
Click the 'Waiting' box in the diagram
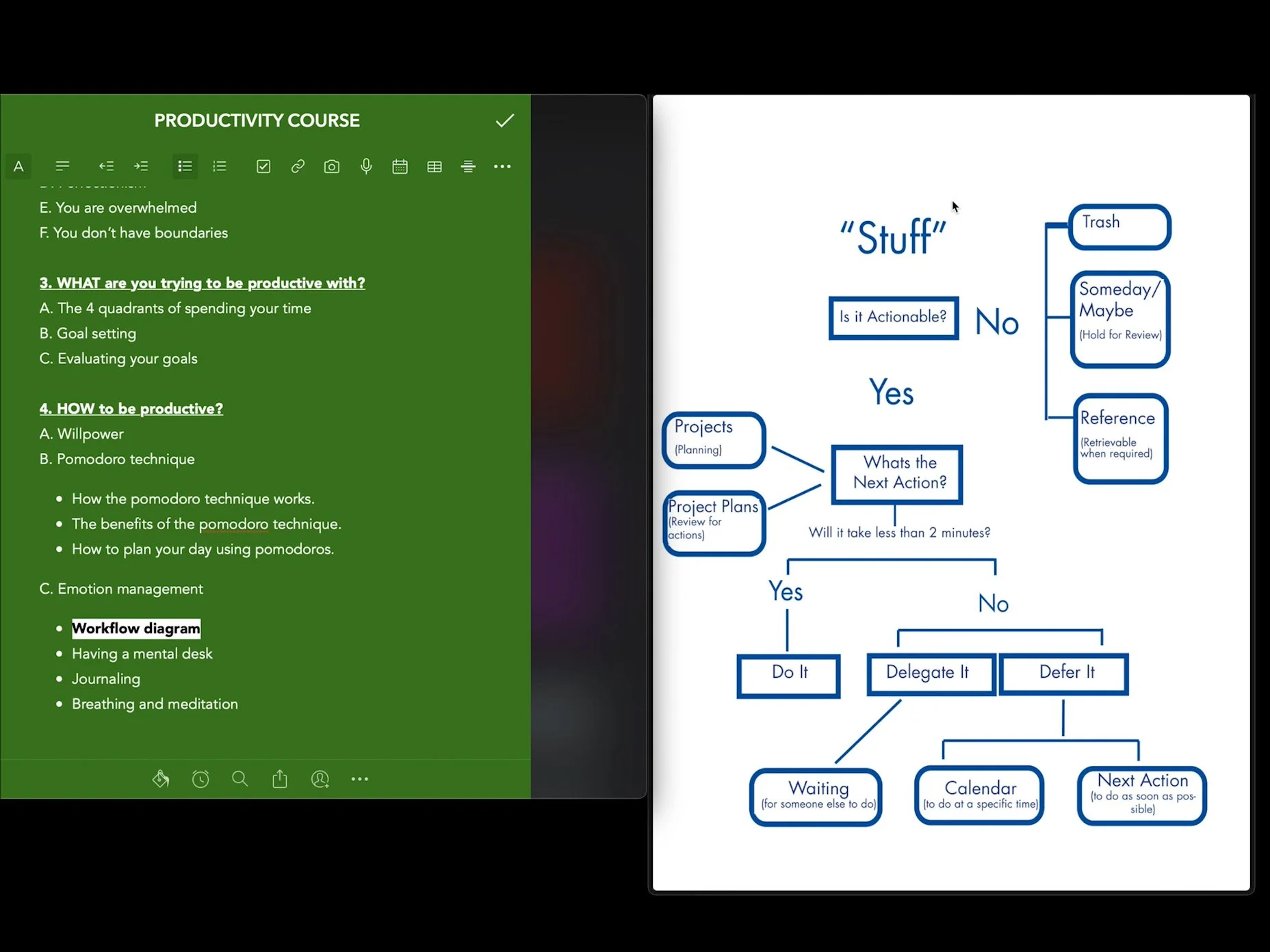click(x=816, y=797)
